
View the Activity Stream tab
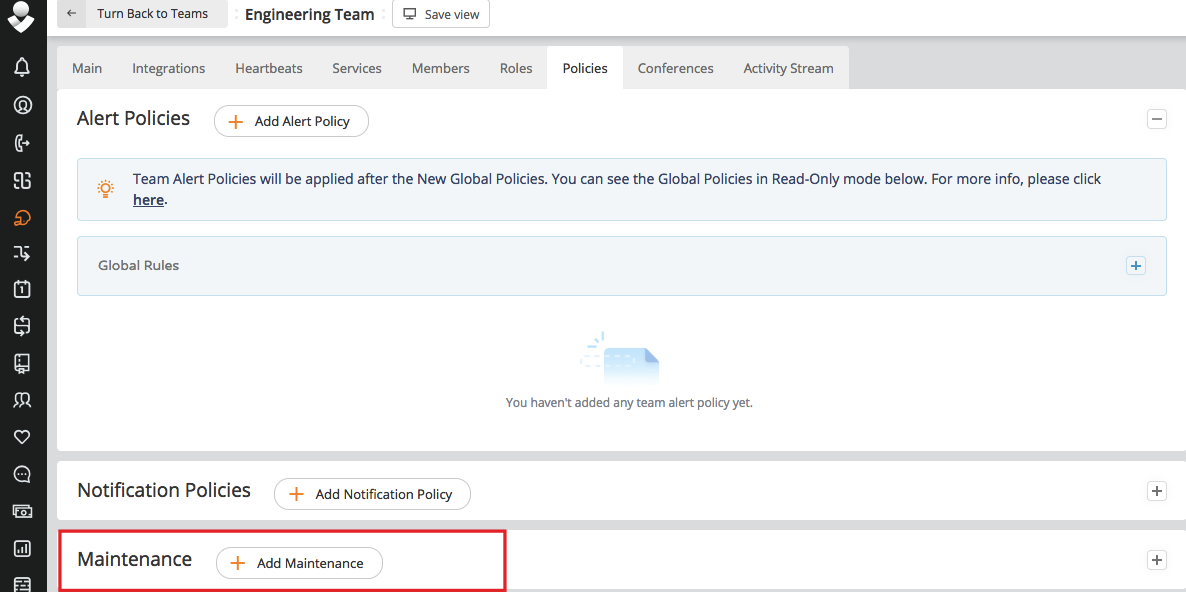click(x=788, y=68)
